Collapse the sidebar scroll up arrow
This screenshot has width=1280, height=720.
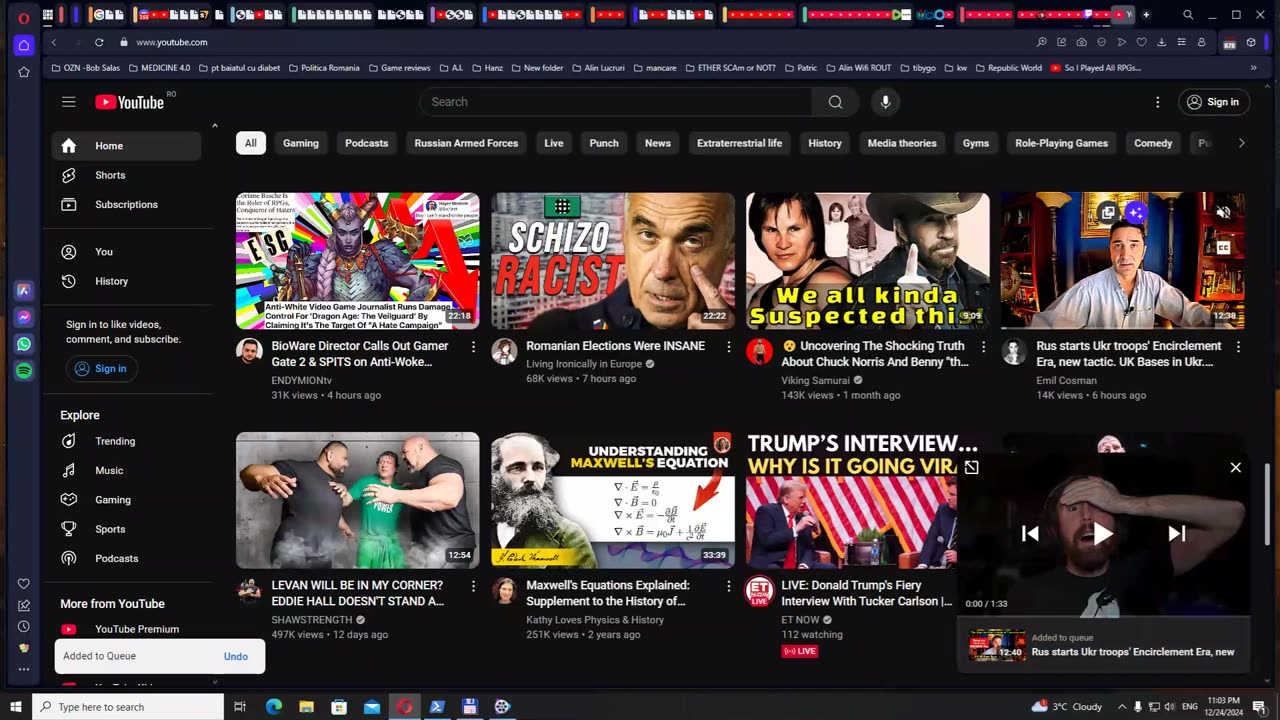click(x=214, y=126)
